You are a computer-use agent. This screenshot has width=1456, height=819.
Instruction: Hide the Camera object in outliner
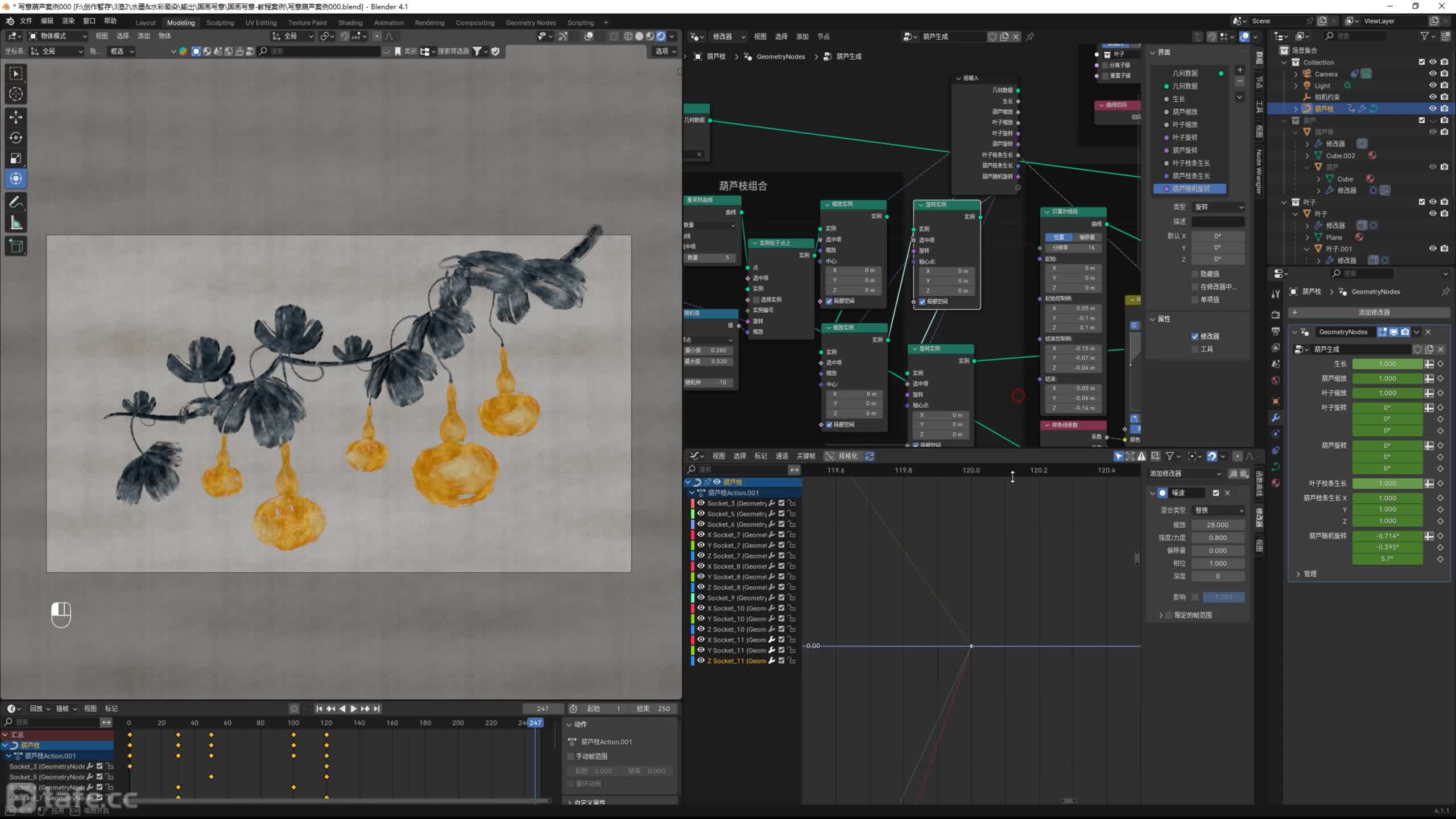click(x=1433, y=74)
